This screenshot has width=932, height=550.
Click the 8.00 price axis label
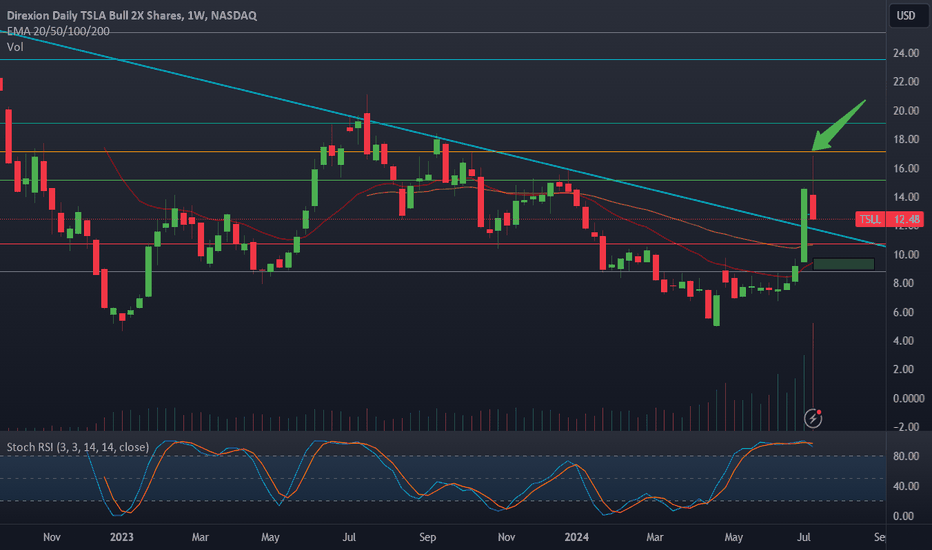(906, 283)
